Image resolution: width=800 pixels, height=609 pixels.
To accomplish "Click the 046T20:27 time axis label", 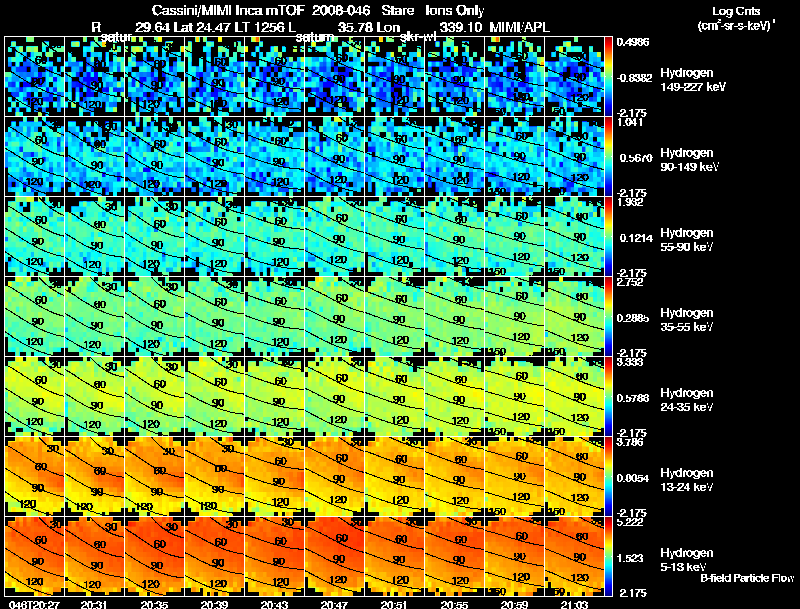I will pyautogui.click(x=34, y=604).
